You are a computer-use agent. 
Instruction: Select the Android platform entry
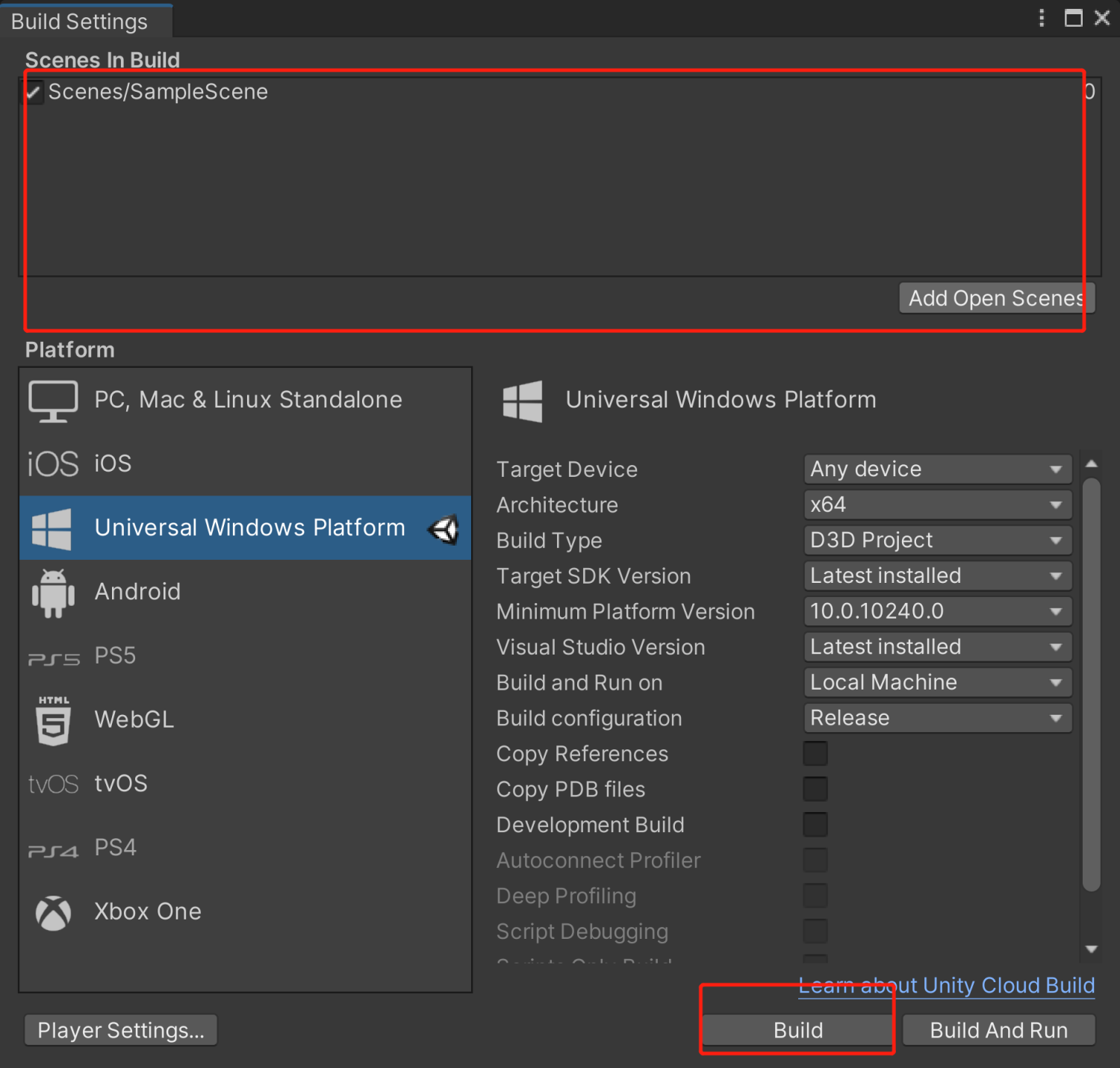[246, 592]
